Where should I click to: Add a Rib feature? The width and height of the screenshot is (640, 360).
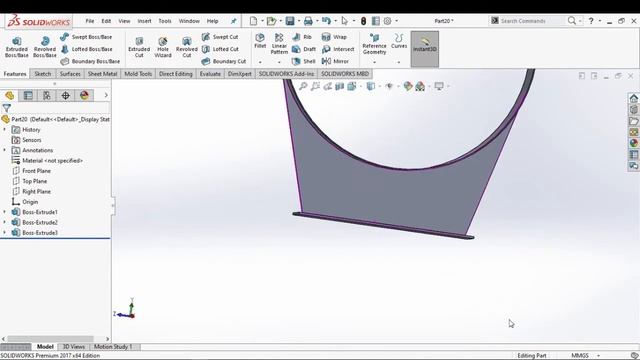click(302, 37)
